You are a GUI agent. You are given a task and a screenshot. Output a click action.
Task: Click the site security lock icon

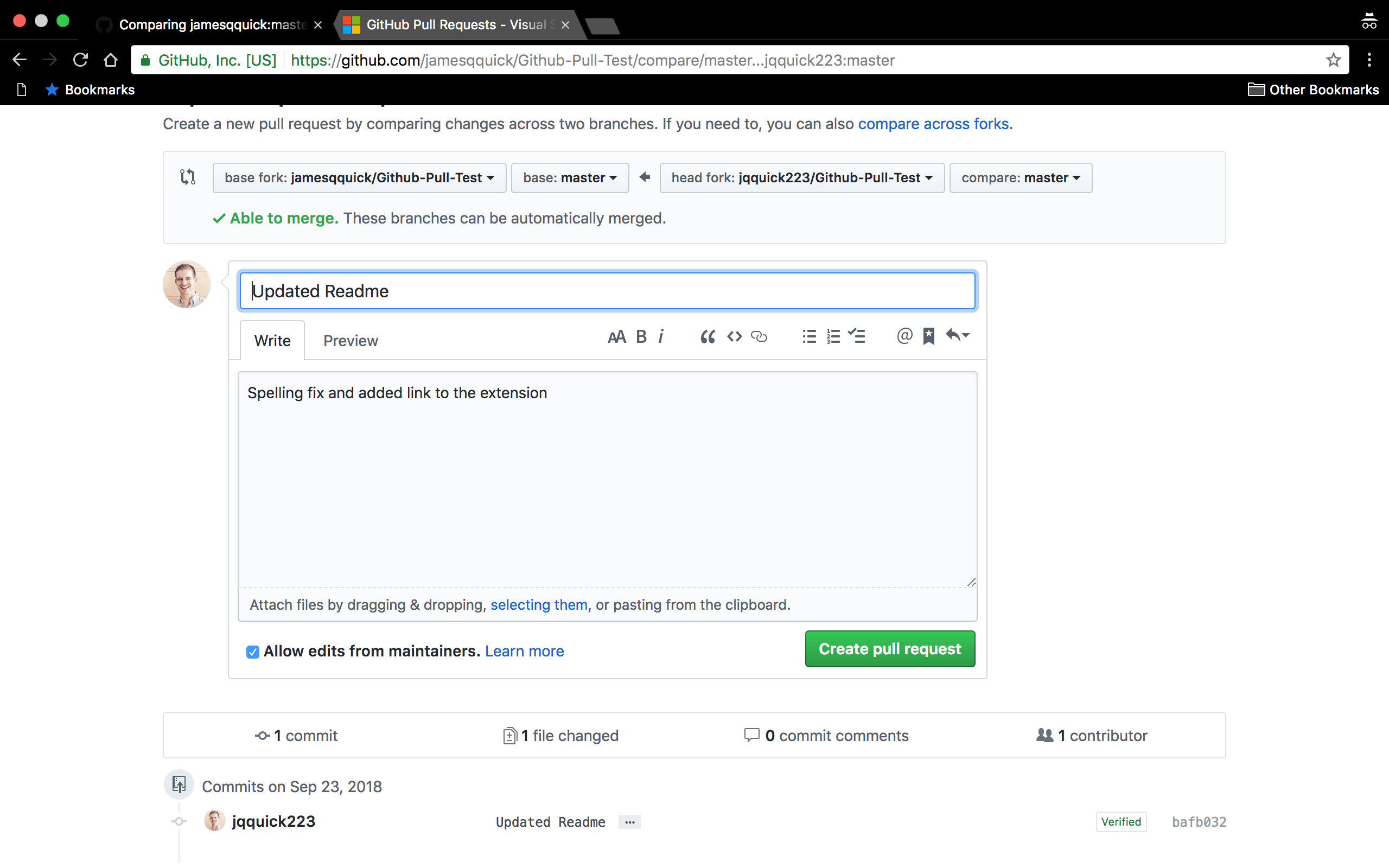[146, 60]
